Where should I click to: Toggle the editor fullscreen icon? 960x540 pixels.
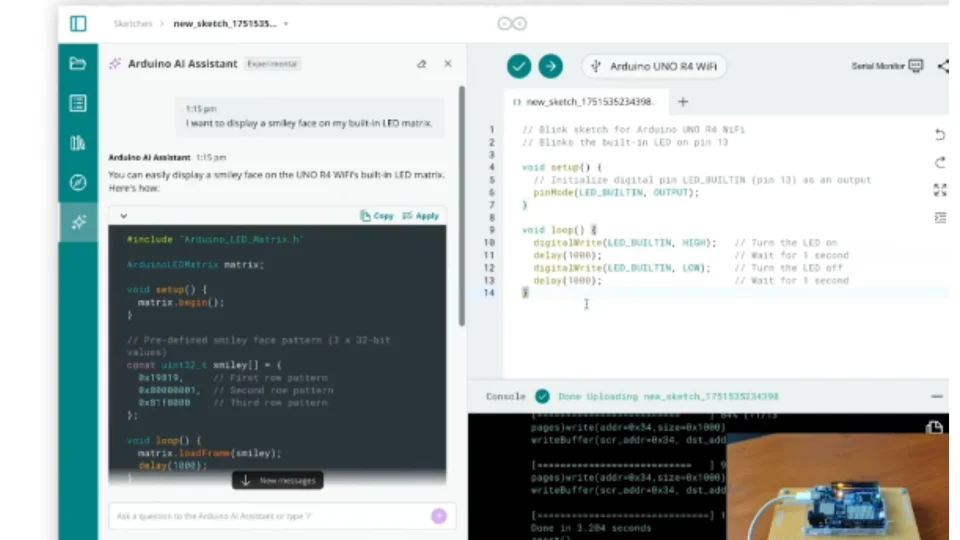click(940, 190)
